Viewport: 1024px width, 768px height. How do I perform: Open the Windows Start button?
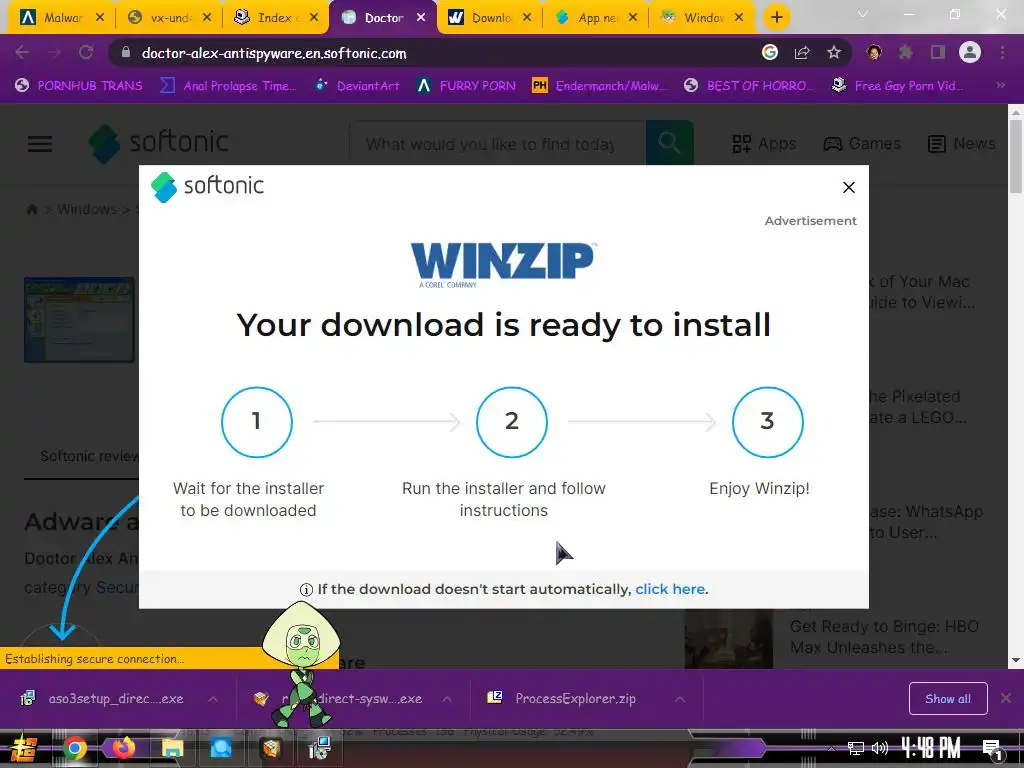tap(24, 748)
